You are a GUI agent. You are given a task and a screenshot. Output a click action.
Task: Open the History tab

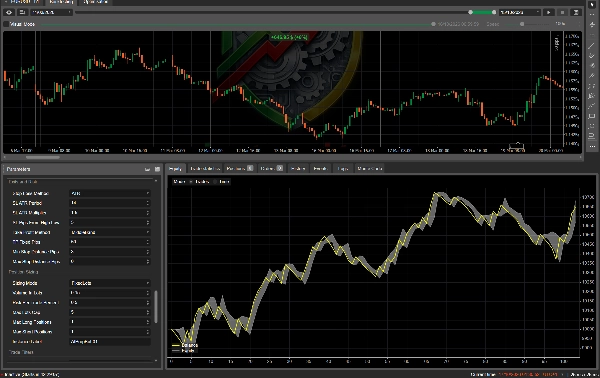pyautogui.click(x=298, y=168)
